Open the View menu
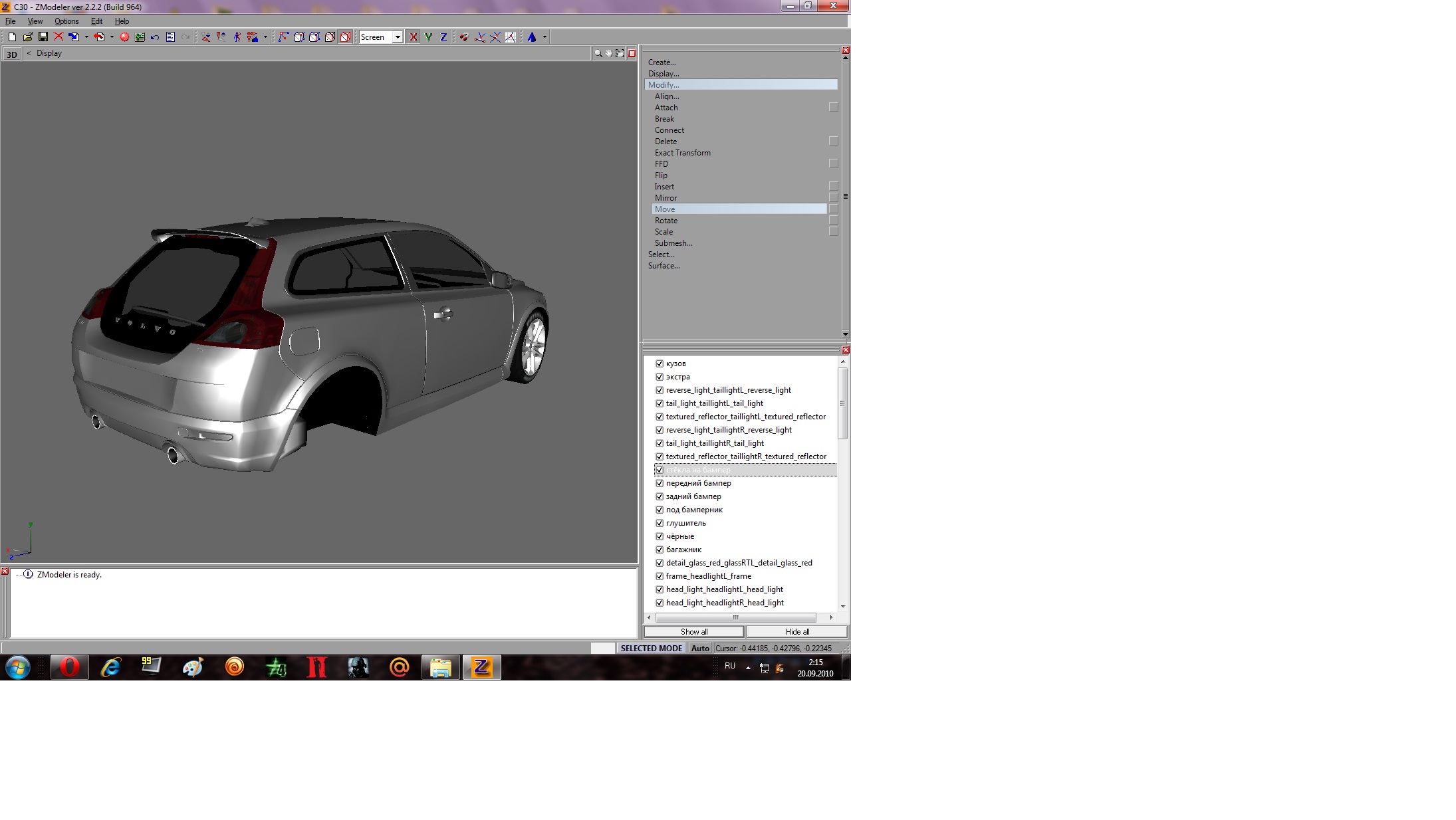 [35, 21]
